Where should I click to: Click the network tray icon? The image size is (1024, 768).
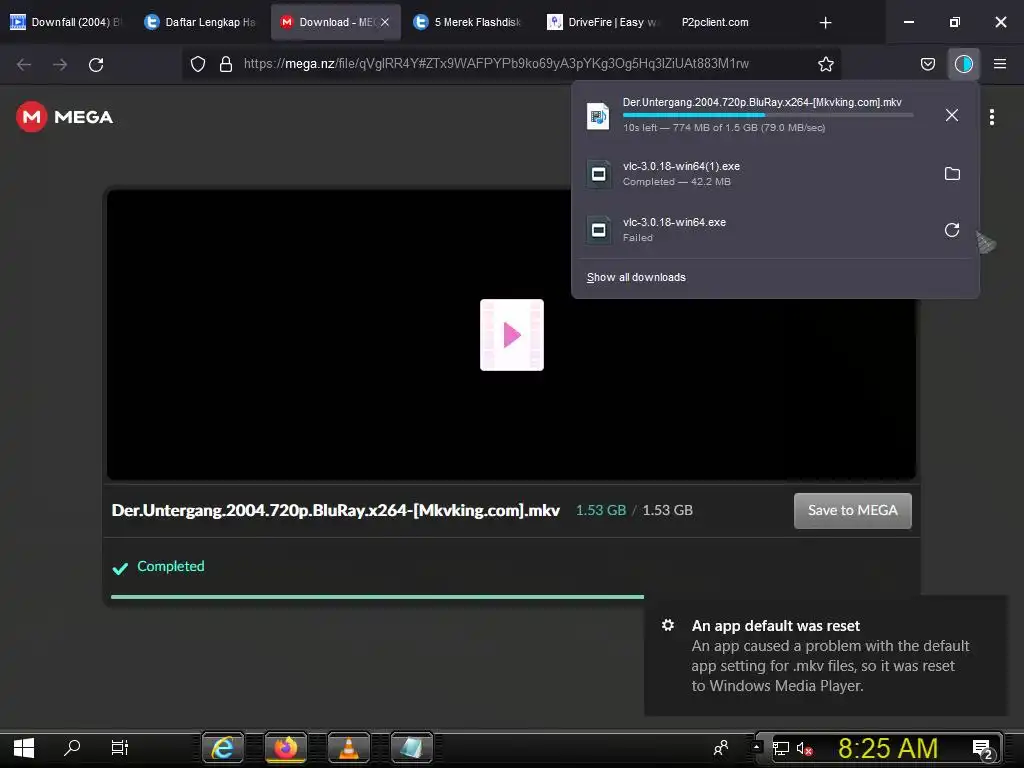(781, 748)
